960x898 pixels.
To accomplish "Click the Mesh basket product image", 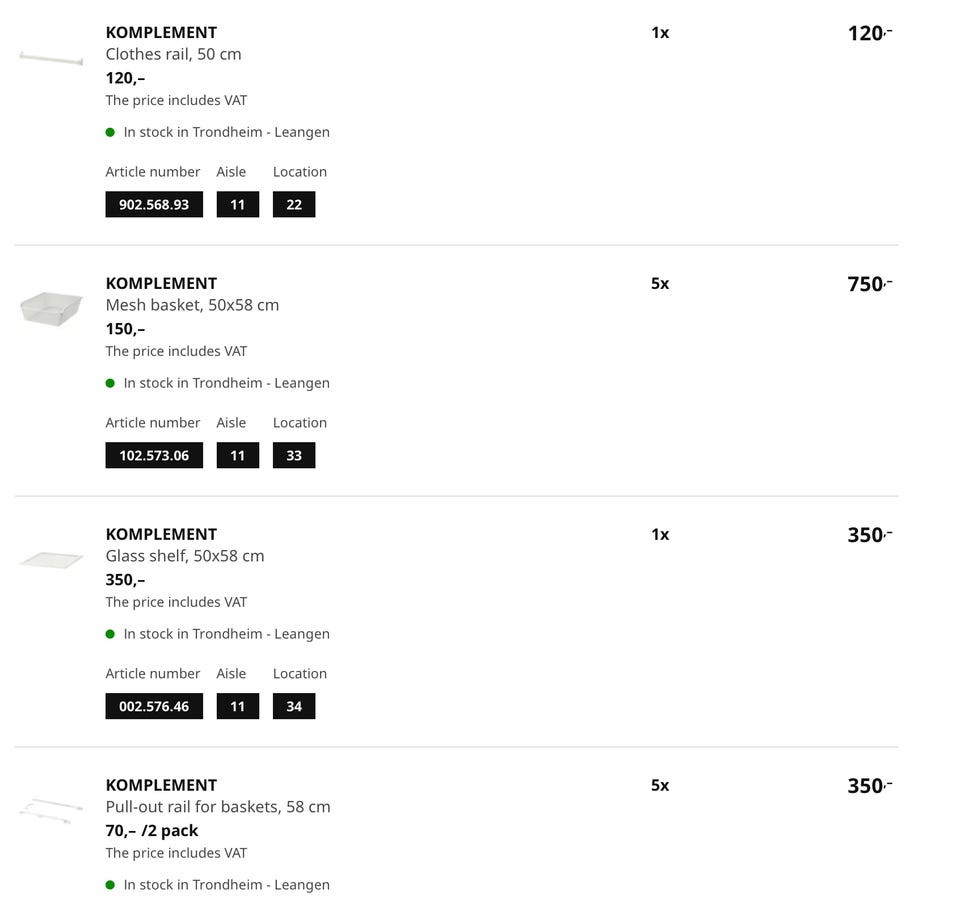I will coord(51,308).
